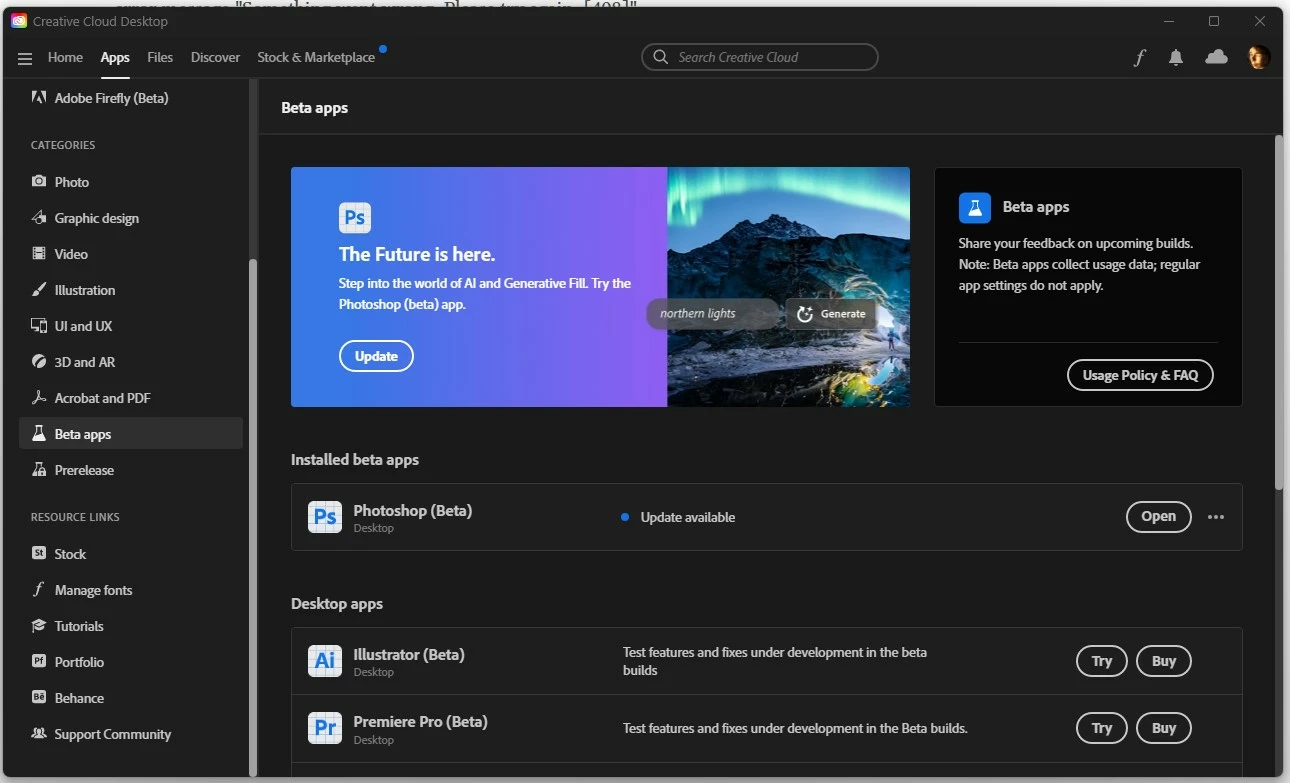Viewport: 1290px width, 783px height.
Task: Click Buy for Premiere Pro (Beta)
Action: (1164, 728)
